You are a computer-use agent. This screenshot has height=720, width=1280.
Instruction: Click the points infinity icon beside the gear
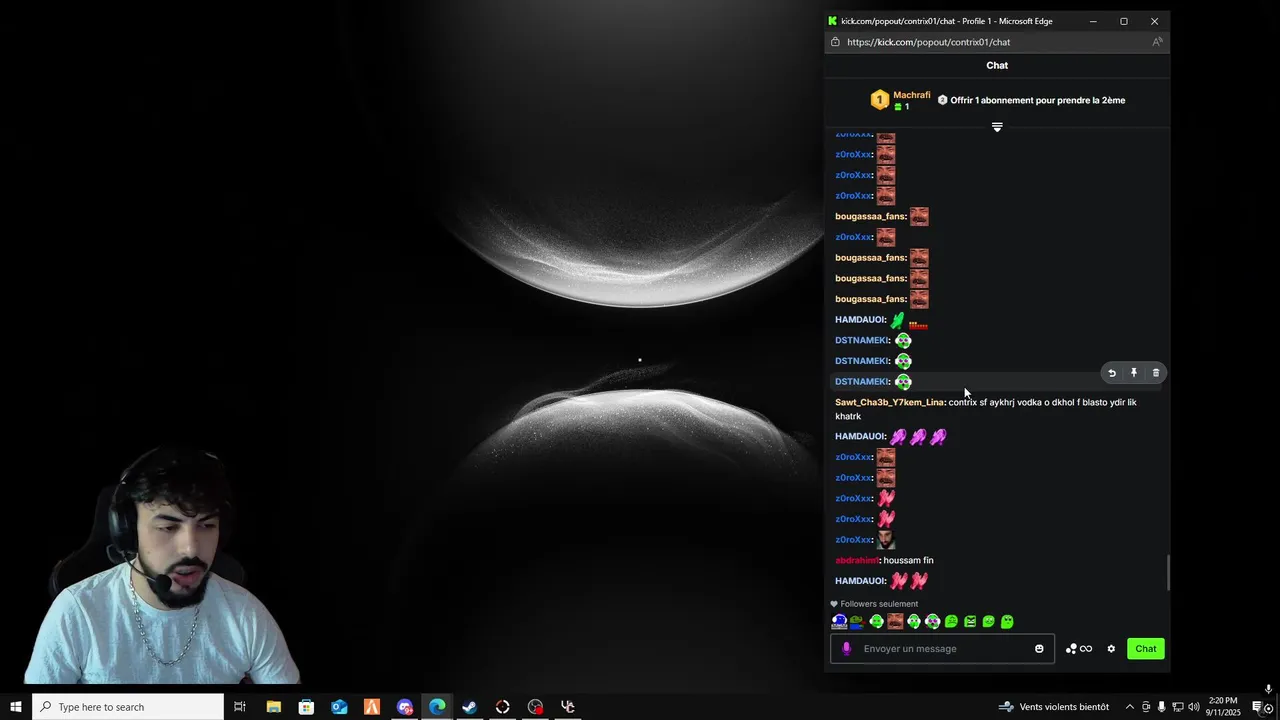(x=1079, y=649)
